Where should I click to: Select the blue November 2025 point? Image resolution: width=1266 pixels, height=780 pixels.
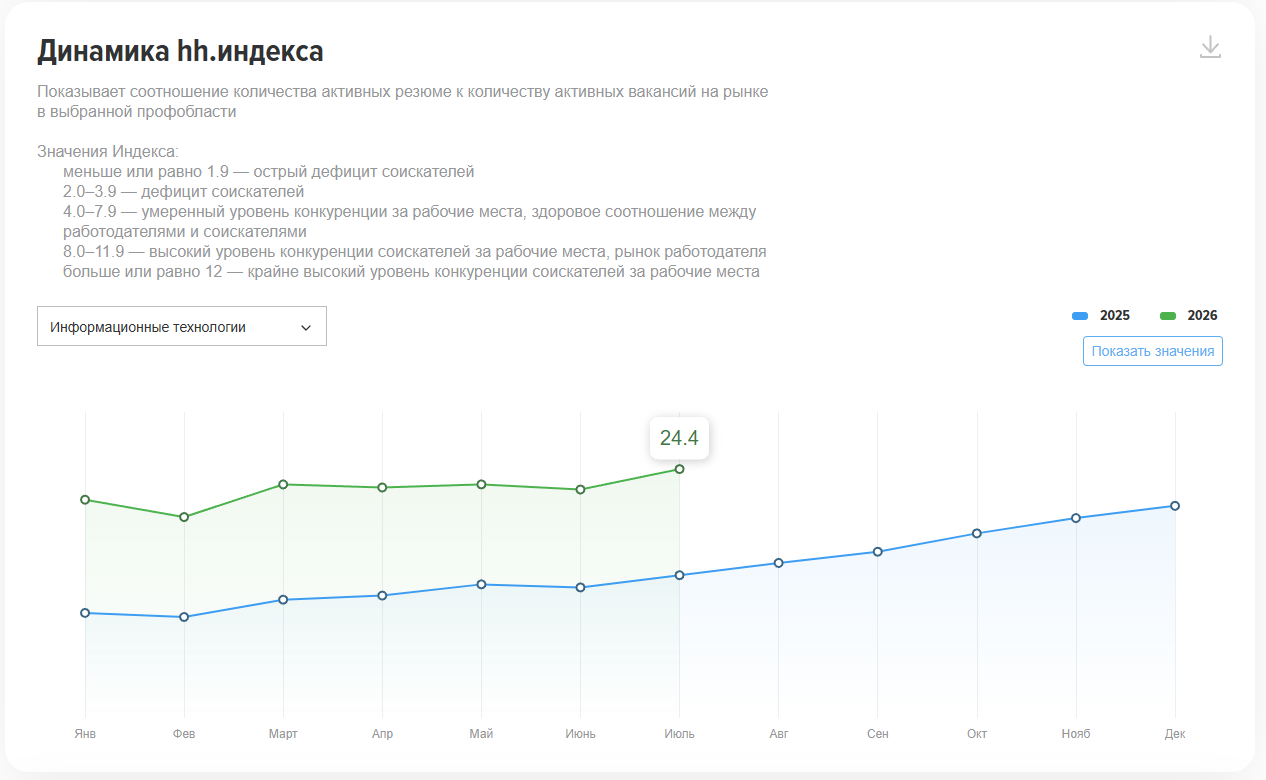click(x=1076, y=518)
